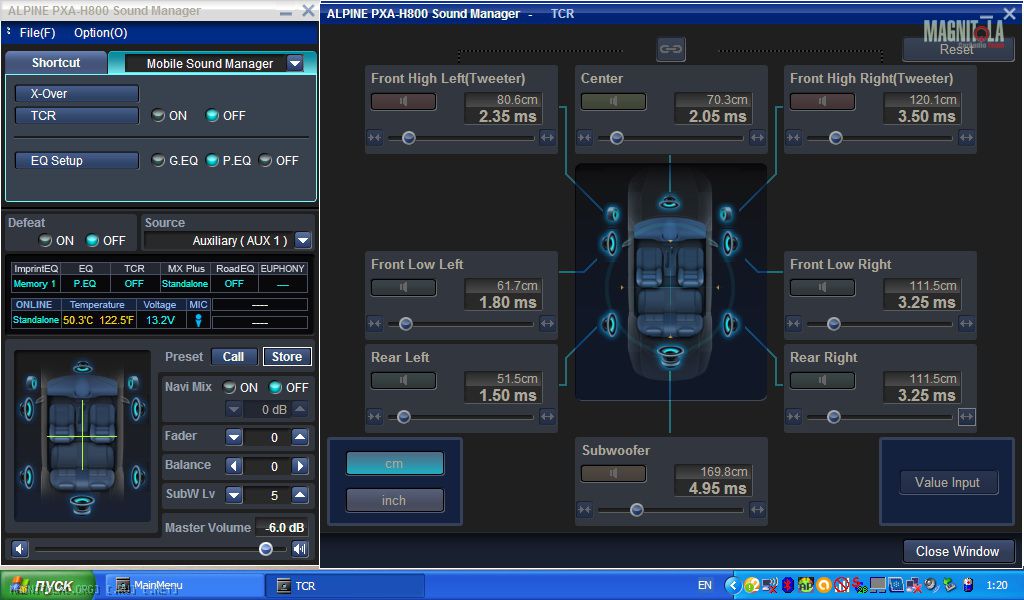Click the channel link icon above Center
Screen dimensions: 1024x600
pyautogui.click(x=671, y=49)
